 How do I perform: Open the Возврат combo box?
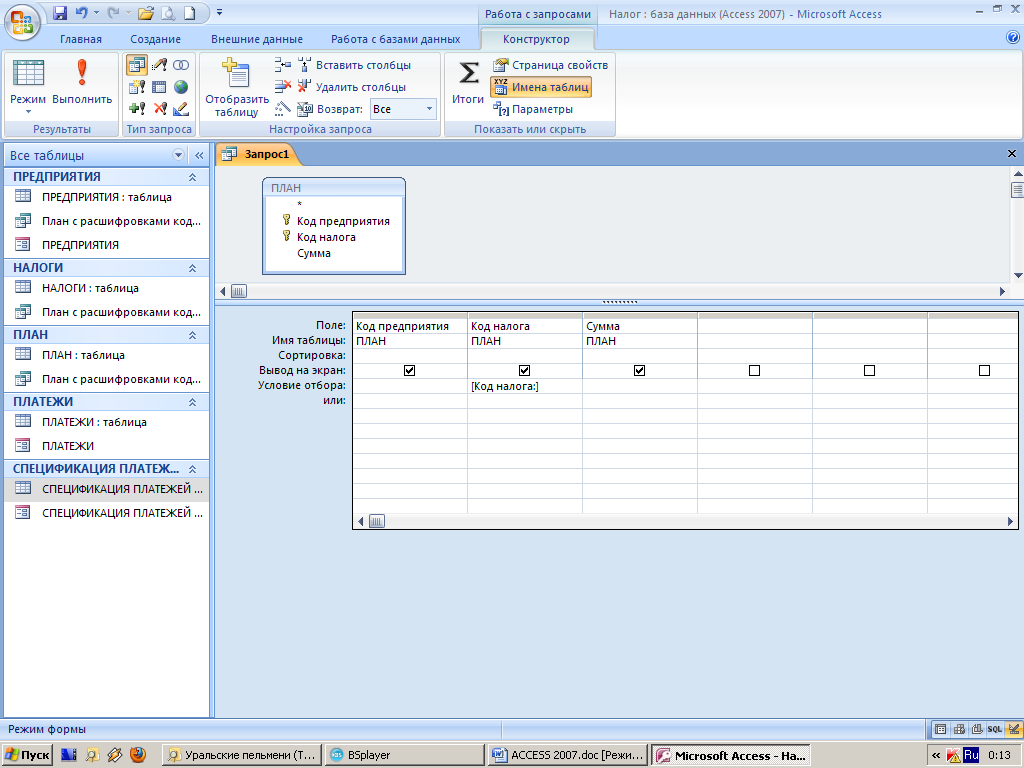tap(403, 109)
